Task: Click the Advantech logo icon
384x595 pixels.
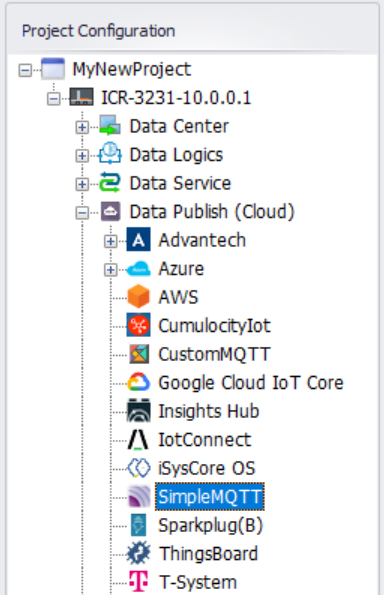Action: (138, 240)
